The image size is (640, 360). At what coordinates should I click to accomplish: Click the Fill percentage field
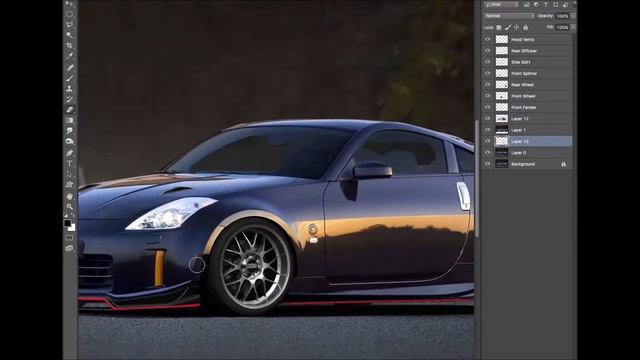[562, 27]
